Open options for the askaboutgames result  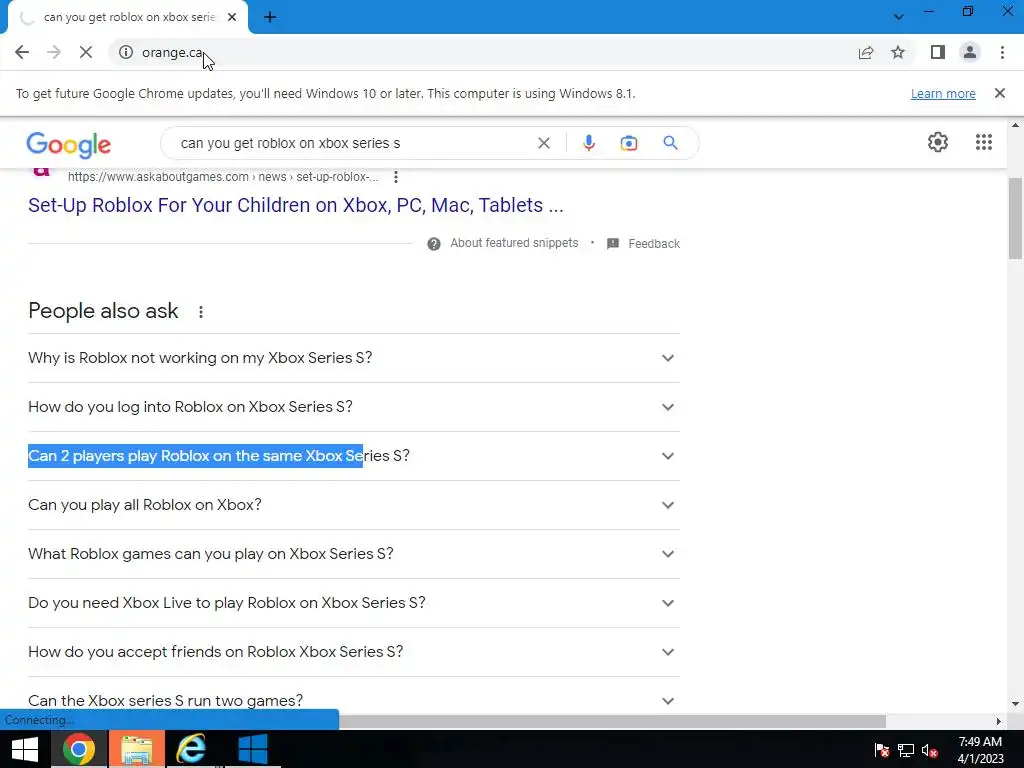coord(396,177)
